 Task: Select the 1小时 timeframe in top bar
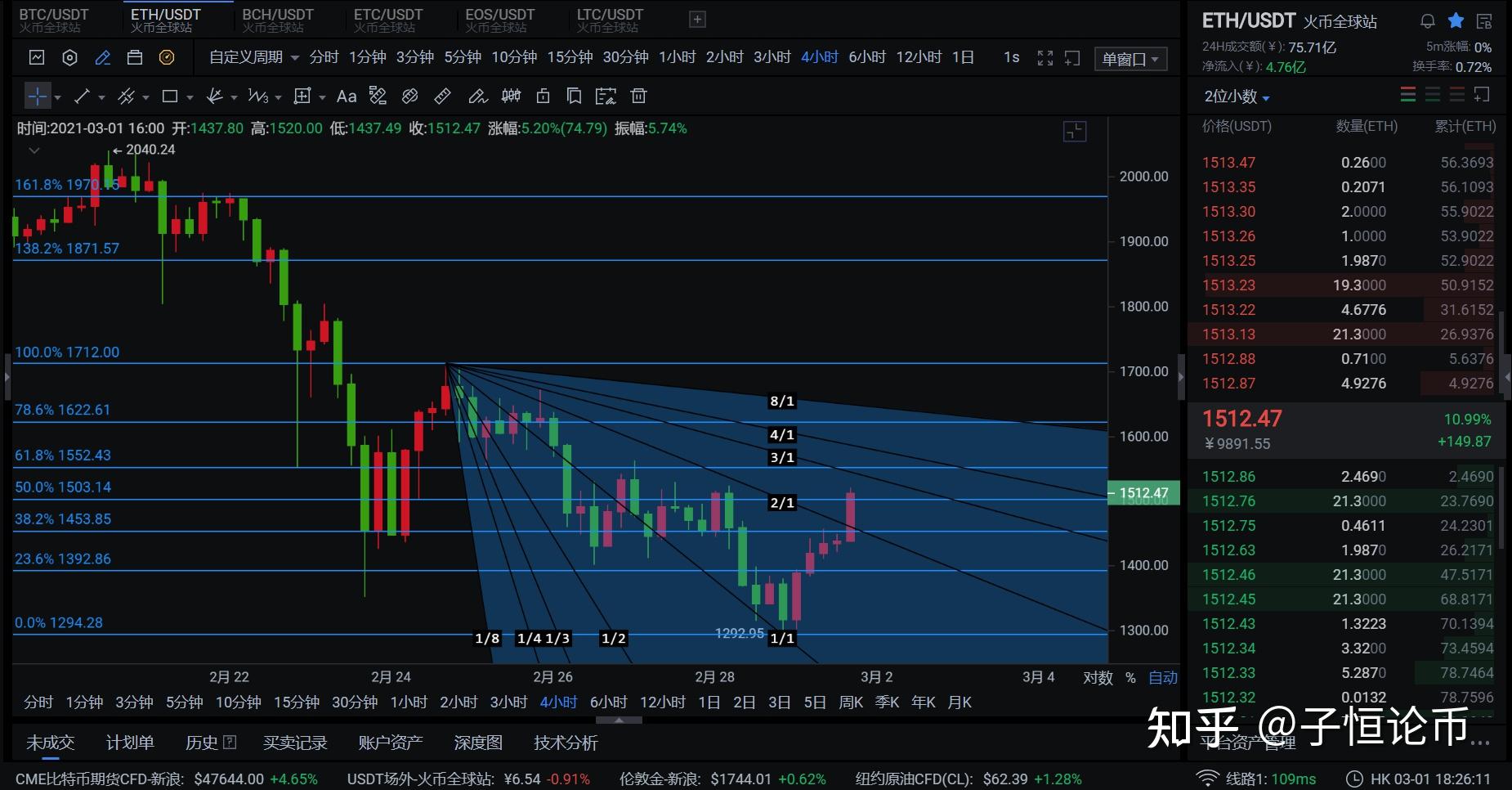[x=677, y=57]
